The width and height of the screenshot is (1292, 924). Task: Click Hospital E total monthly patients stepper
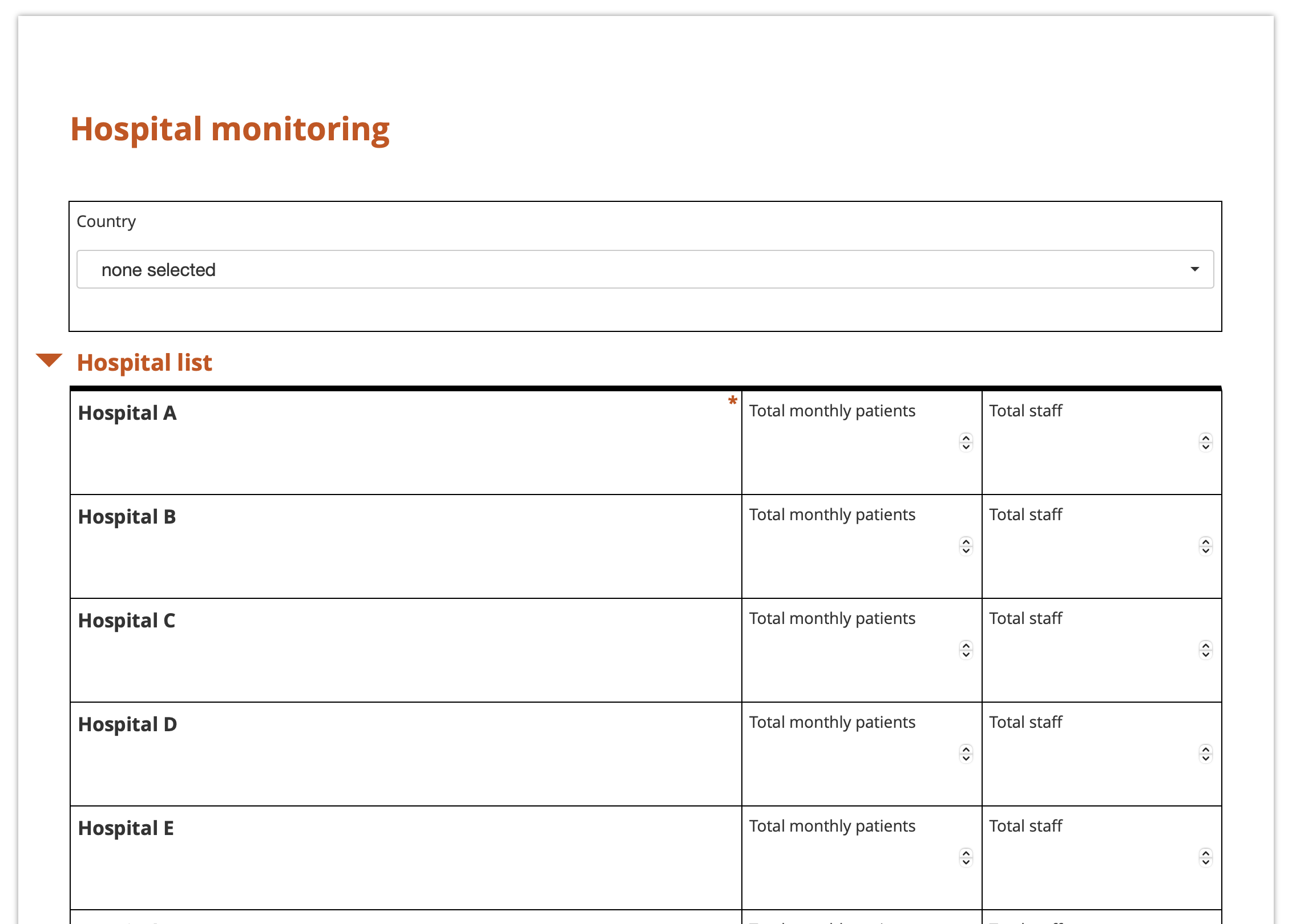[966, 857]
